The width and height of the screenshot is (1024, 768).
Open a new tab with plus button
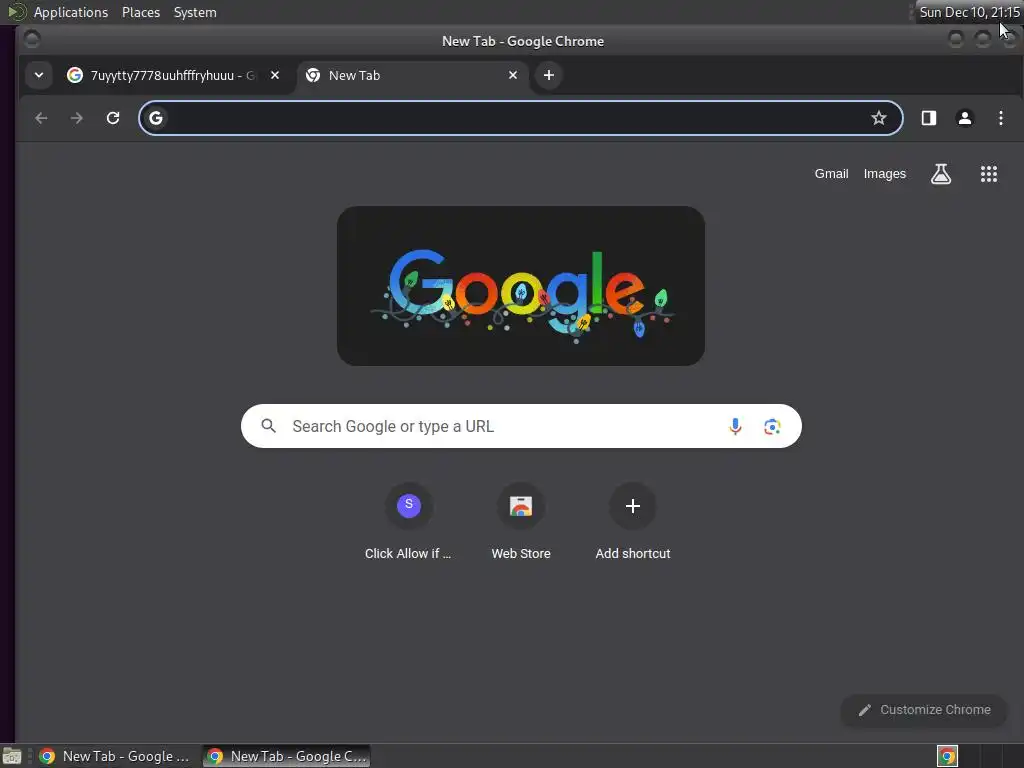tap(549, 75)
